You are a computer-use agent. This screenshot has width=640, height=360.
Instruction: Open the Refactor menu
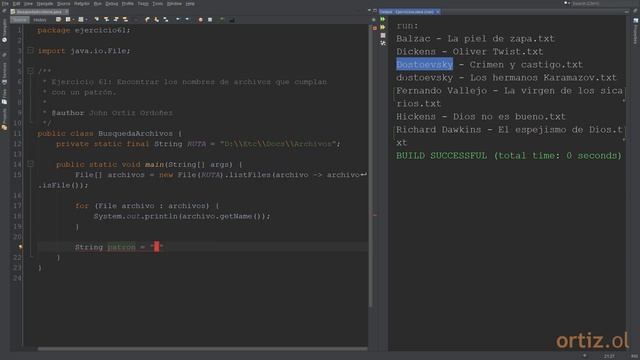[82, 4]
